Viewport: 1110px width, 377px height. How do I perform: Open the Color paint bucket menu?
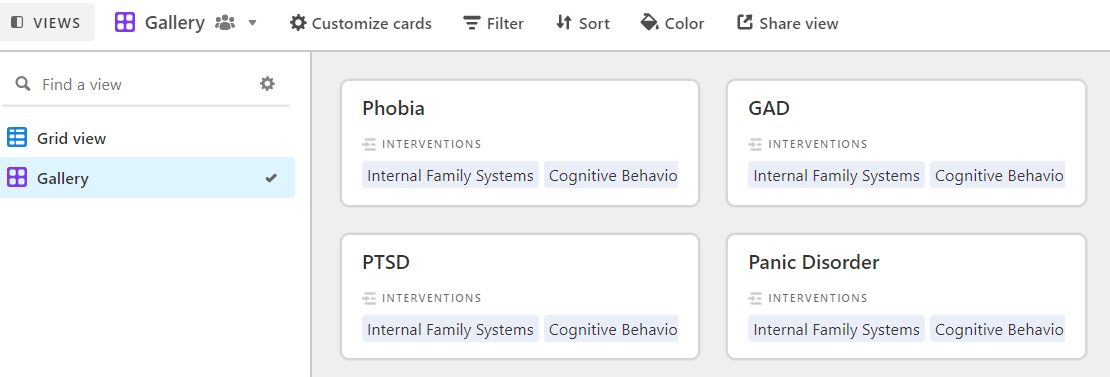click(672, 23)
